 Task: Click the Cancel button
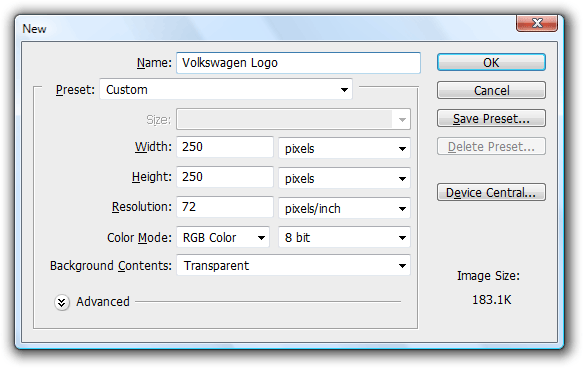coord(491,90)
